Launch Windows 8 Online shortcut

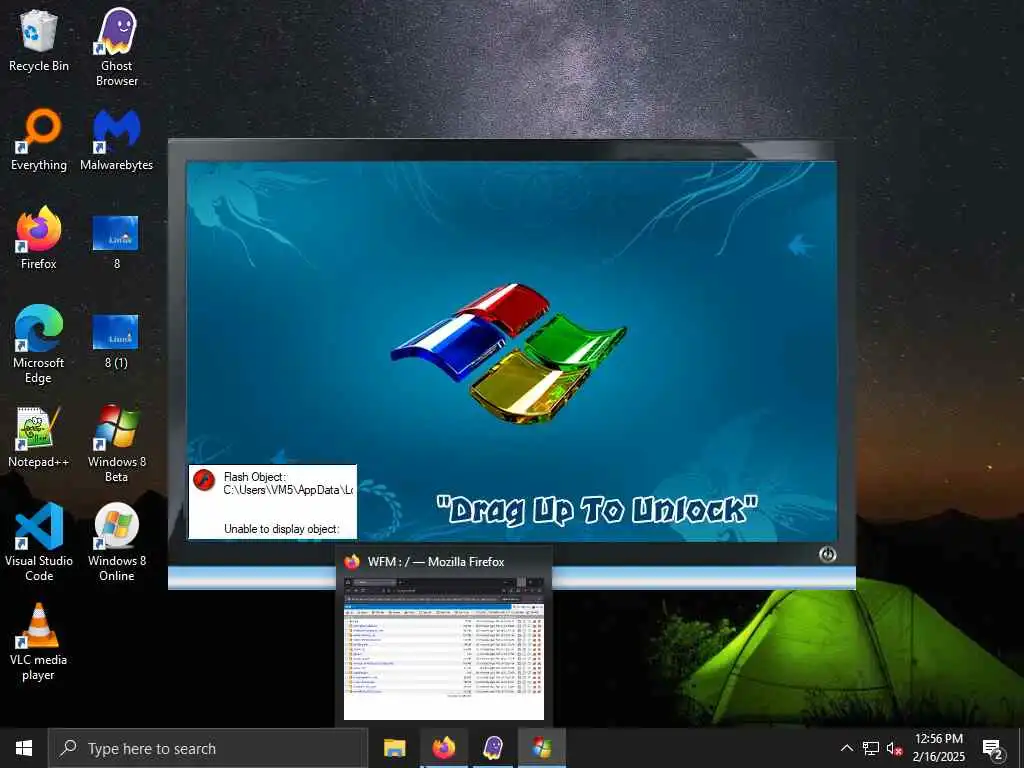pos(116,542)
